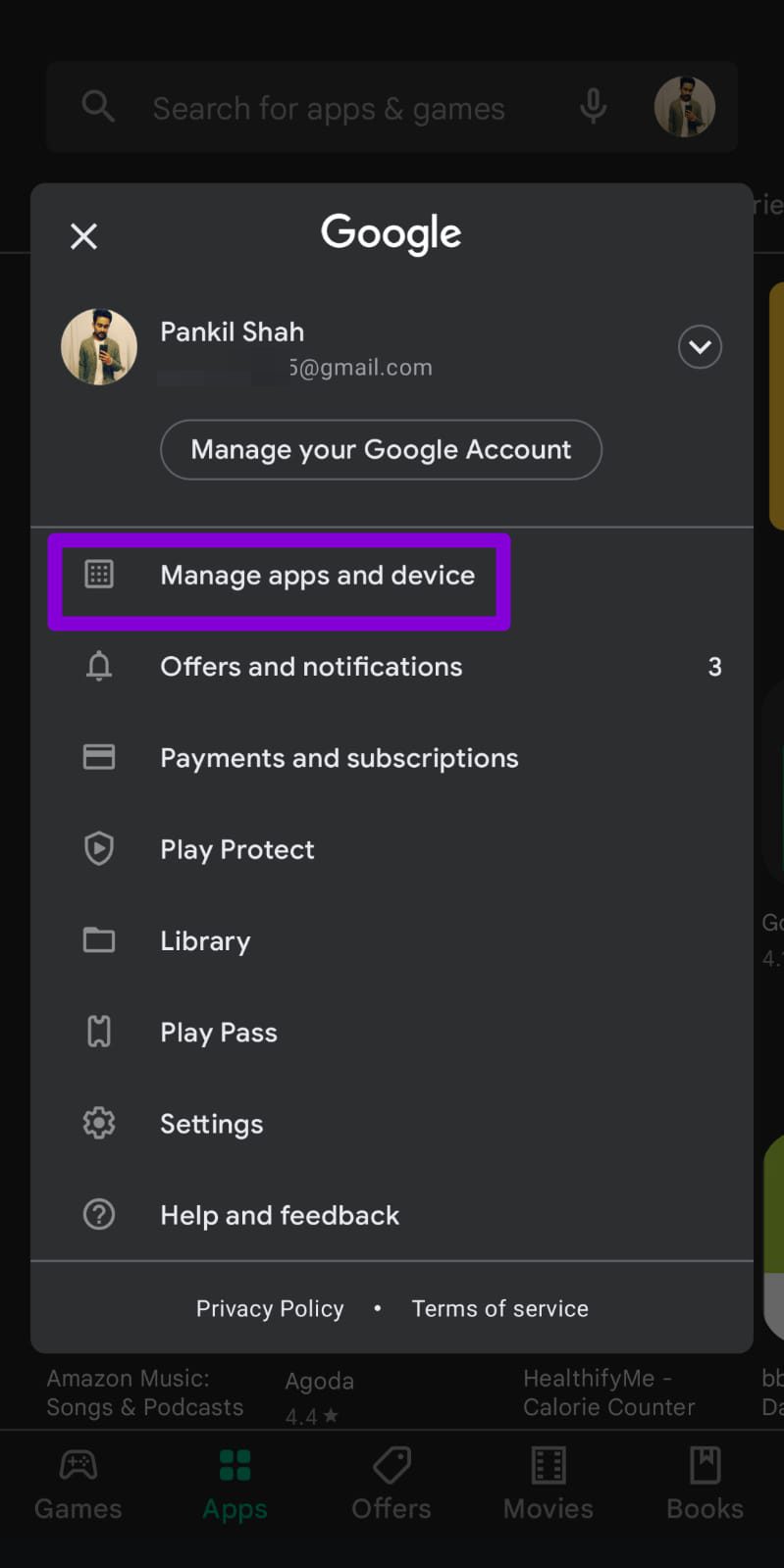784x1568 pixels.
Task: Switch to the Games tab
Action: pyautogui.click(x=78, y=1485)
